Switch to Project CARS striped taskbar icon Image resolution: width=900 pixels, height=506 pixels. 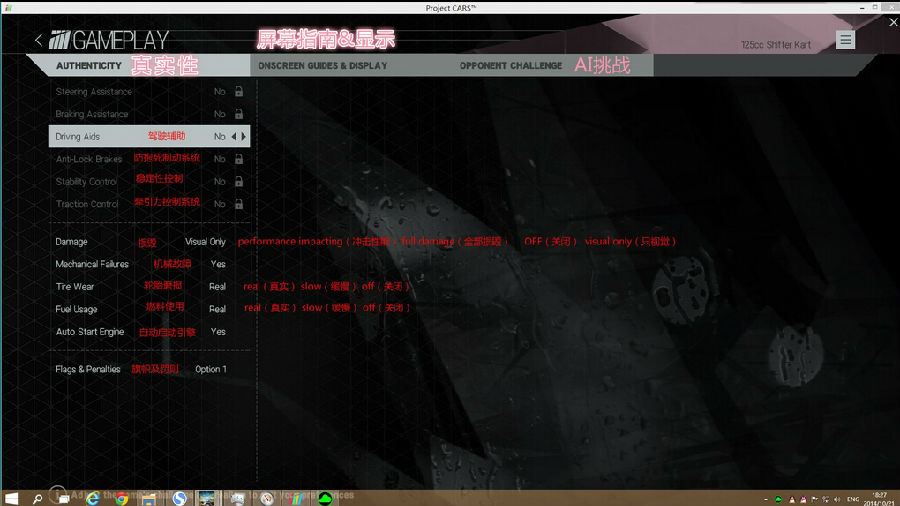point(297,499)
